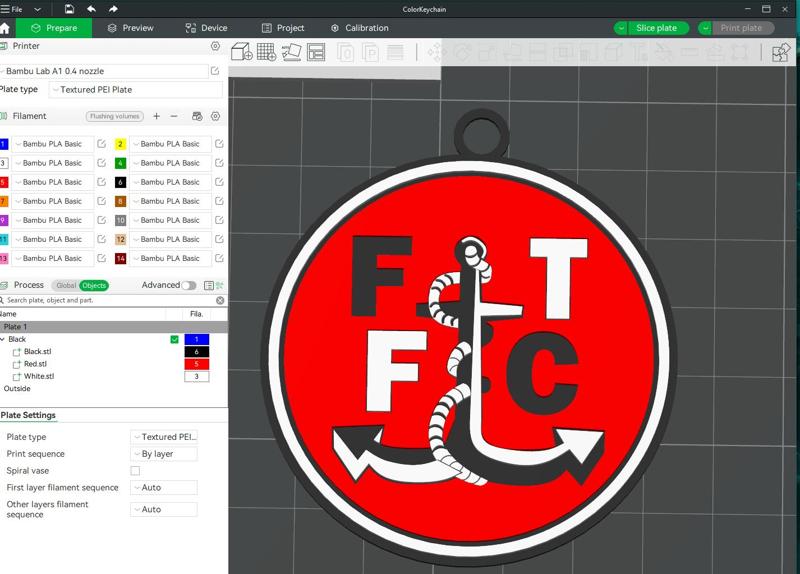The height and width of the screenshot is (574, 800).
Task: Click the Add plate grid icon
Action: (x=266, y=52)
